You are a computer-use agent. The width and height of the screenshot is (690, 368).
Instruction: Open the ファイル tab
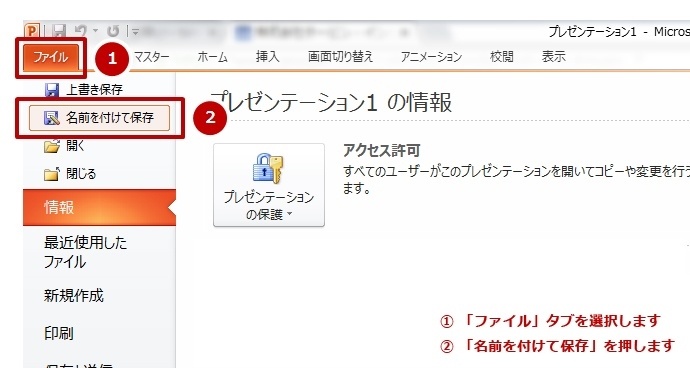[x=51, y=57]
